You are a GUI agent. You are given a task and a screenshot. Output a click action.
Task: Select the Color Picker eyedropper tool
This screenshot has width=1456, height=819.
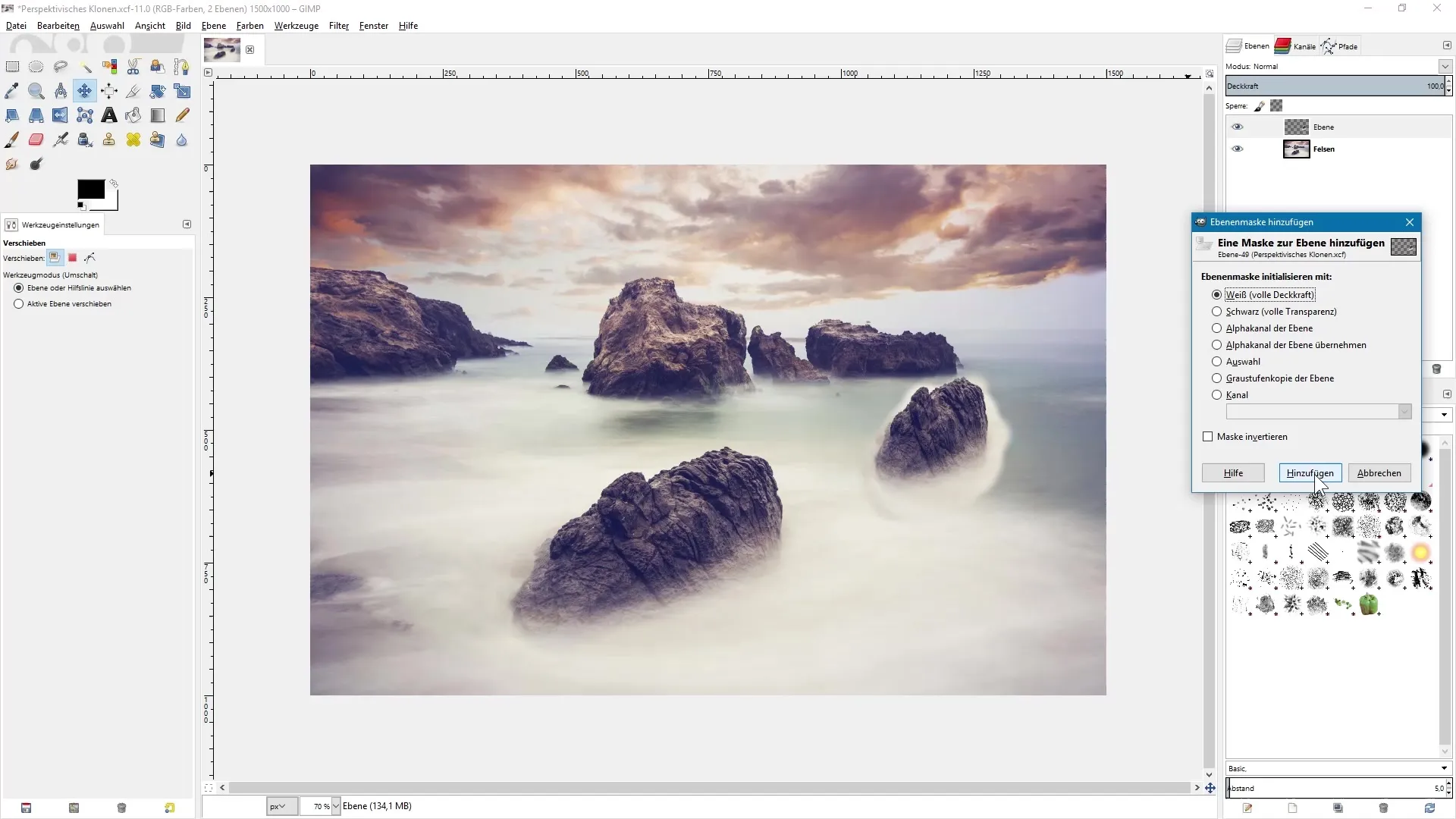12,91
